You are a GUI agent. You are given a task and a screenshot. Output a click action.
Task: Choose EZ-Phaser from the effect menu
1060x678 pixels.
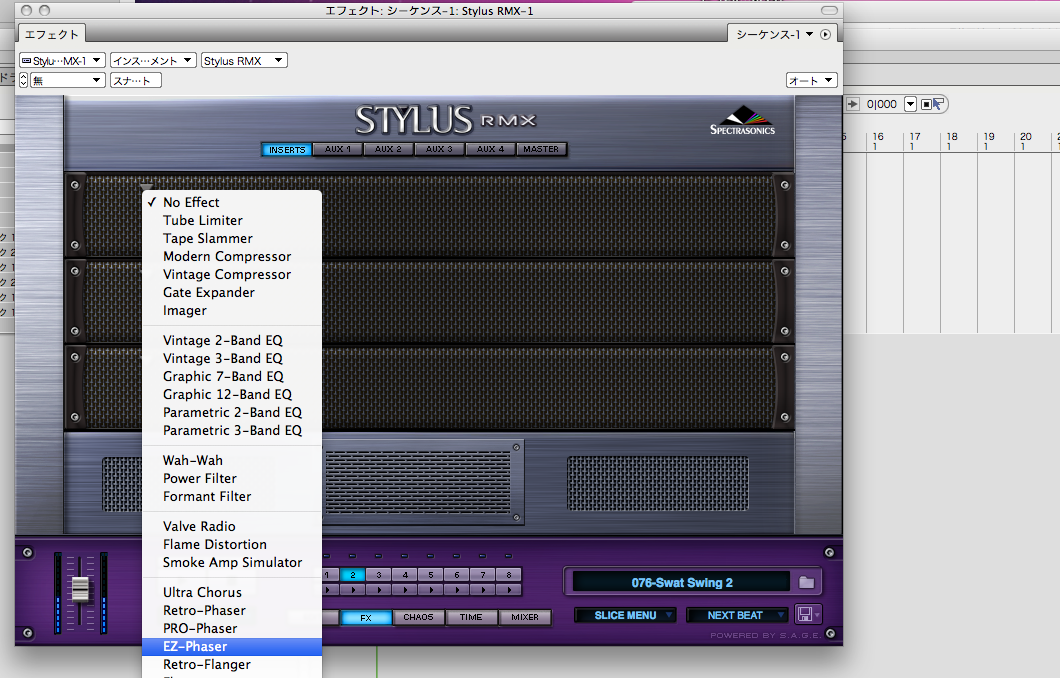[x=195, y=647]
